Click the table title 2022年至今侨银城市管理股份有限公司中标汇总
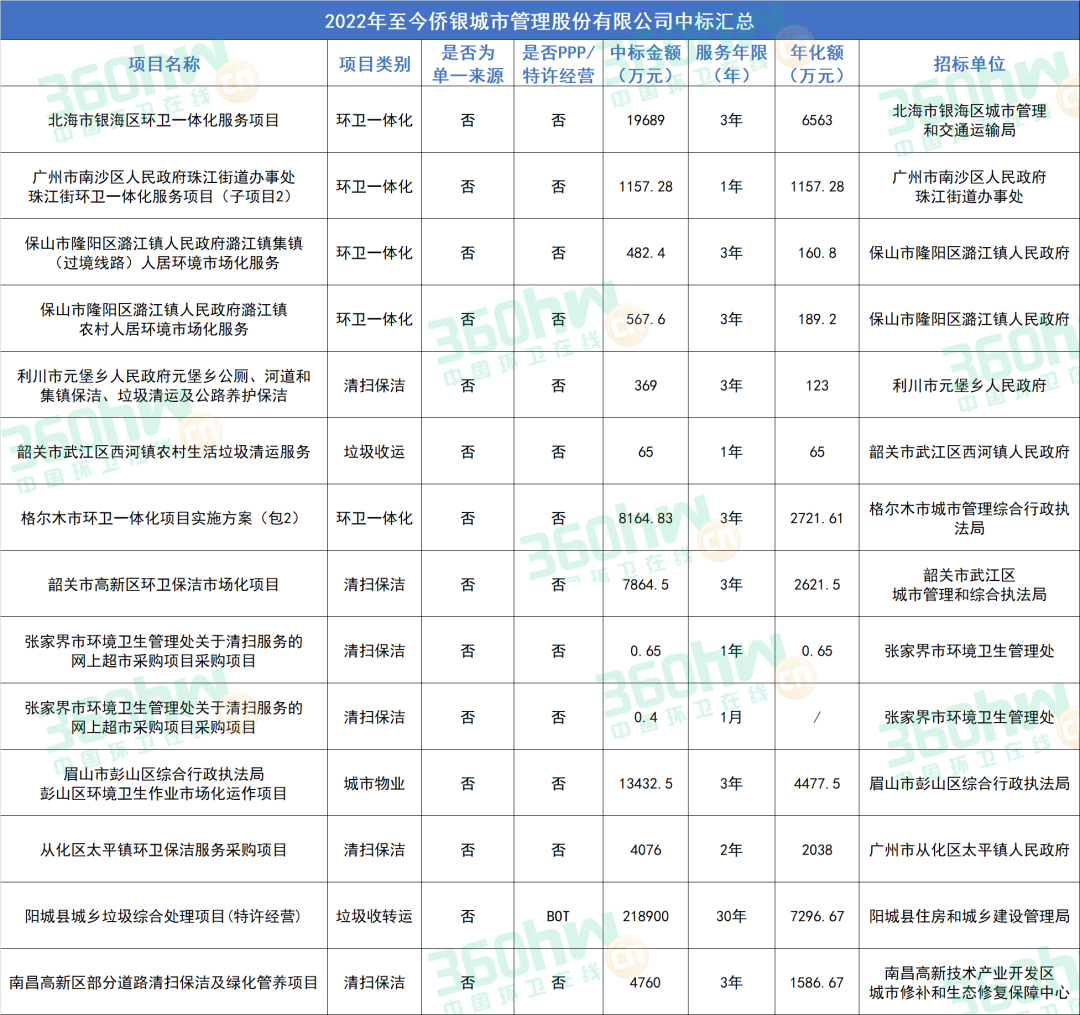 coord(539,21)
